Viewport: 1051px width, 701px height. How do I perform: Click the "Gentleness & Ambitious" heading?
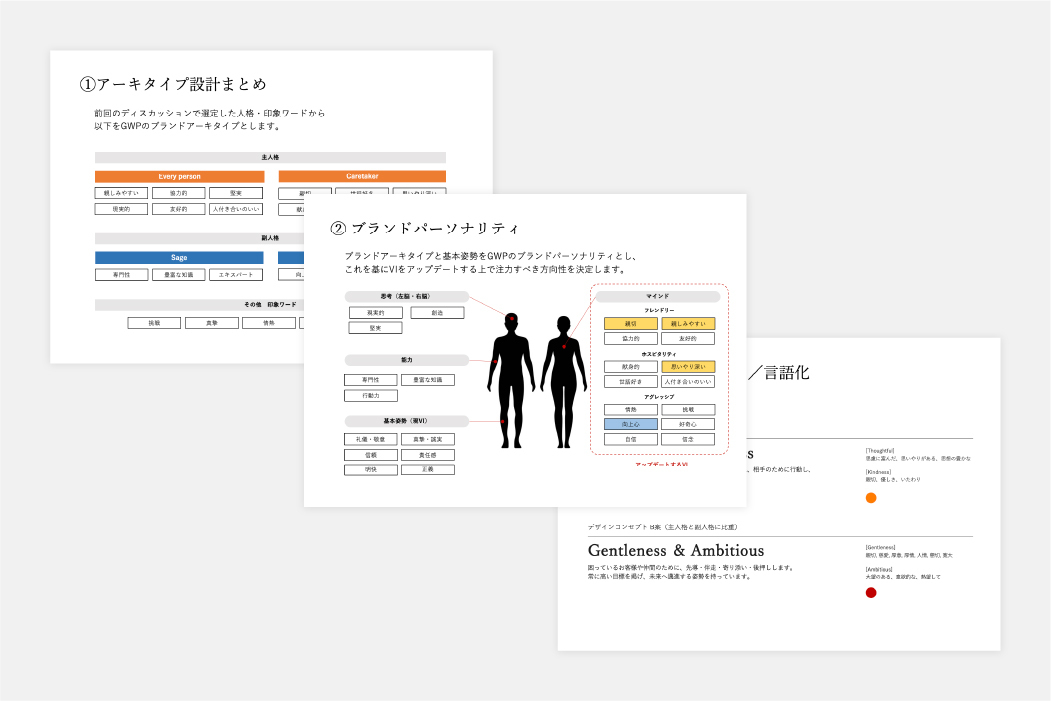(676, 551)
